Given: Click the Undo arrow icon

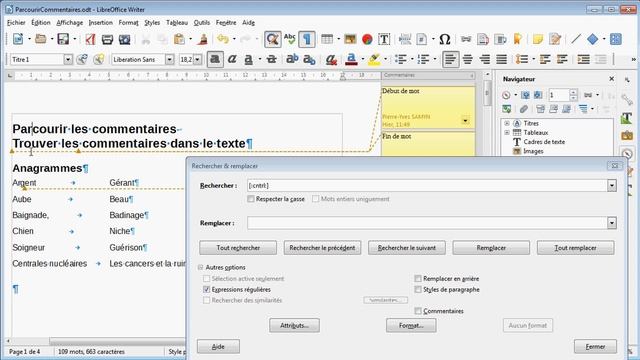Looking at the screenshot, I should point(223,39).
